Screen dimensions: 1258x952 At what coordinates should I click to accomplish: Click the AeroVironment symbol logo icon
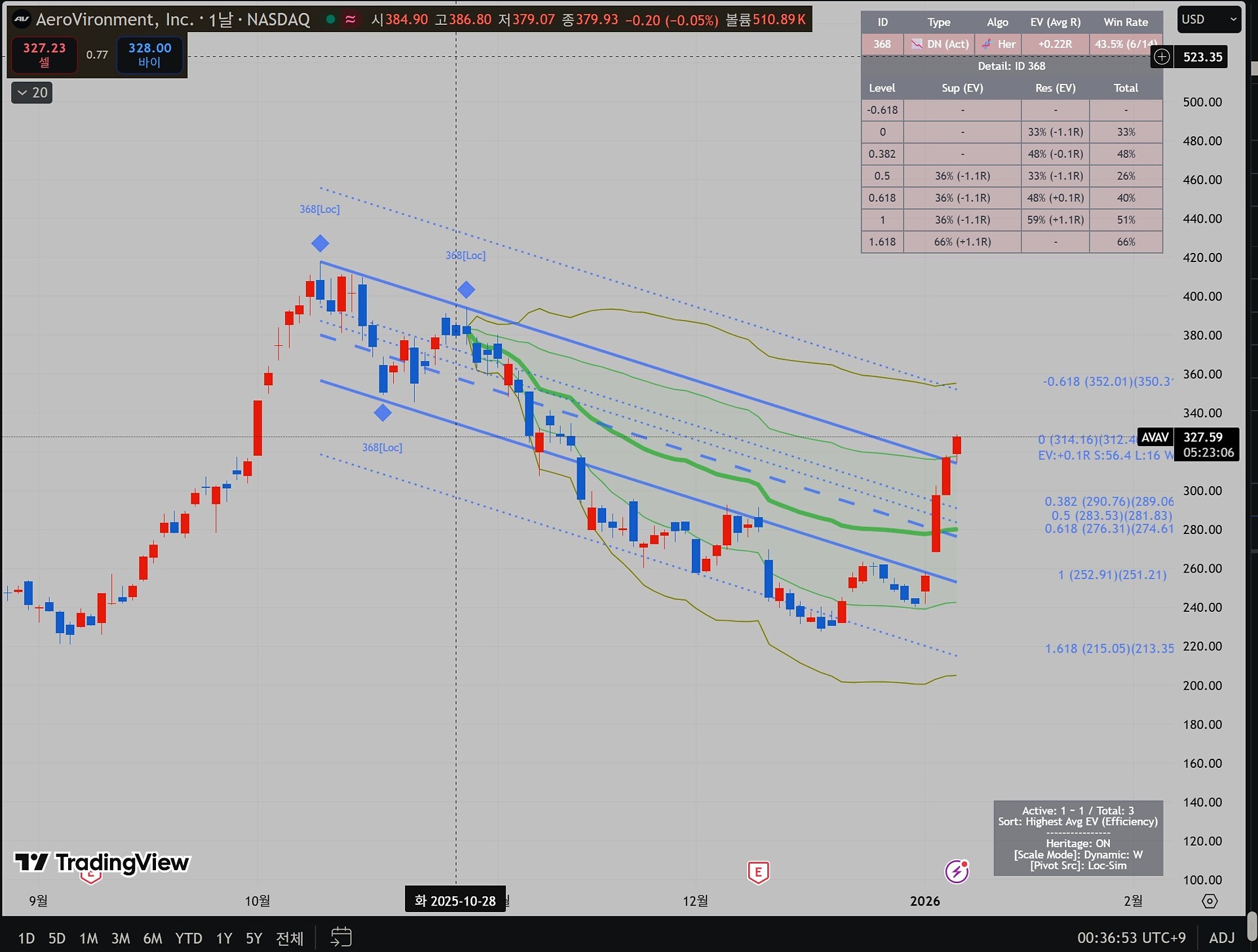point(22,19)
